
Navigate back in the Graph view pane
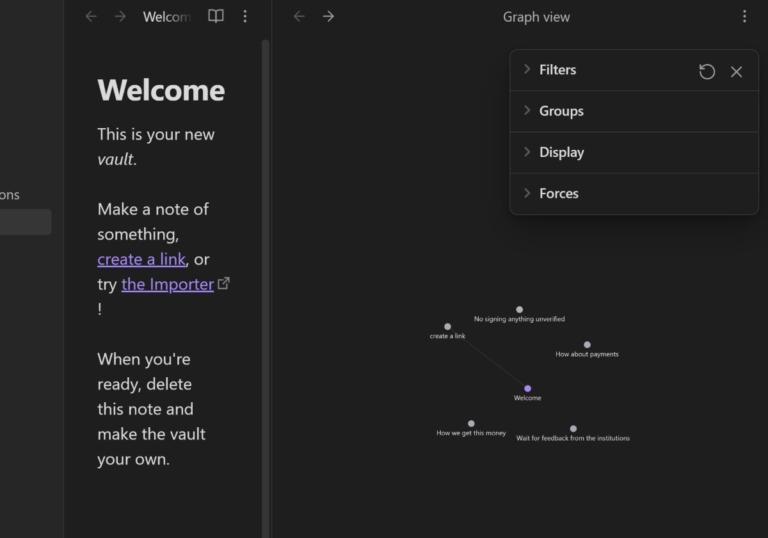(299, 17)
